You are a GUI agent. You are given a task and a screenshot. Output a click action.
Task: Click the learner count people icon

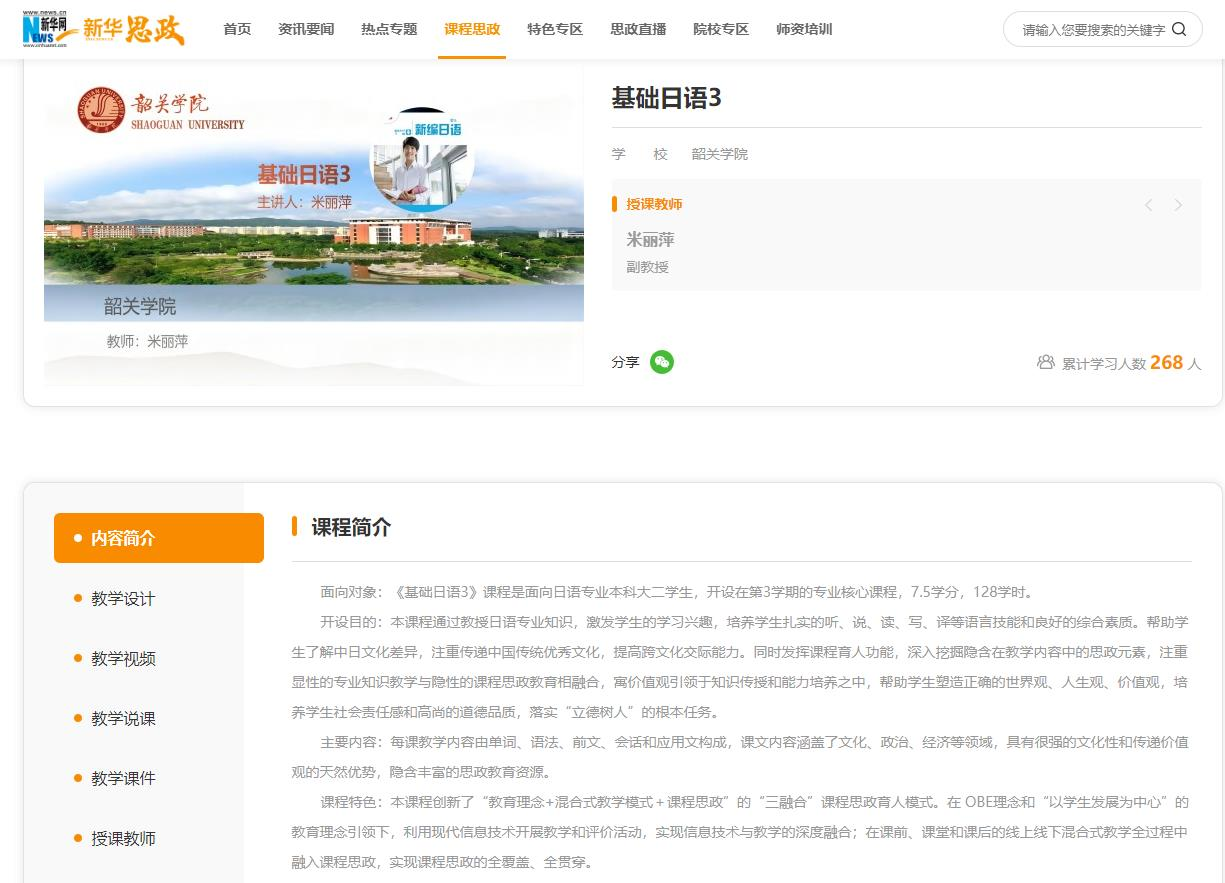(x=1046, y=362)
